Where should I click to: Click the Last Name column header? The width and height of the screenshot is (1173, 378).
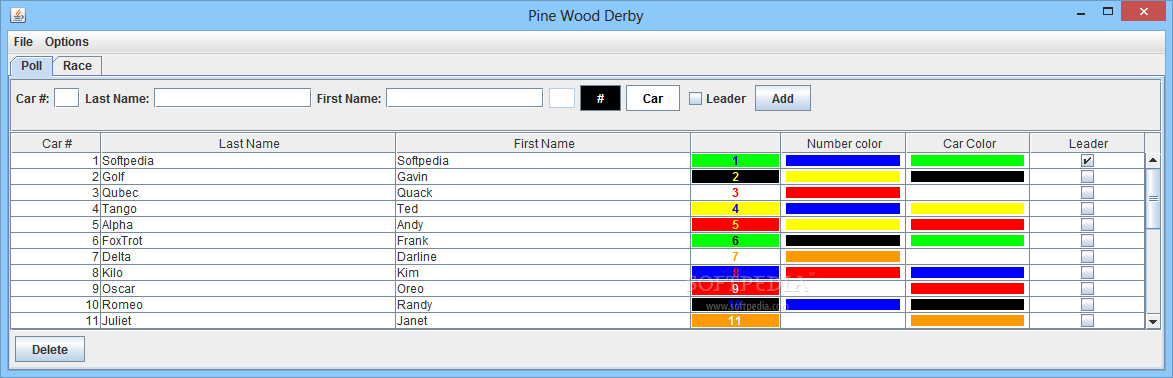[x=248, y=143]
